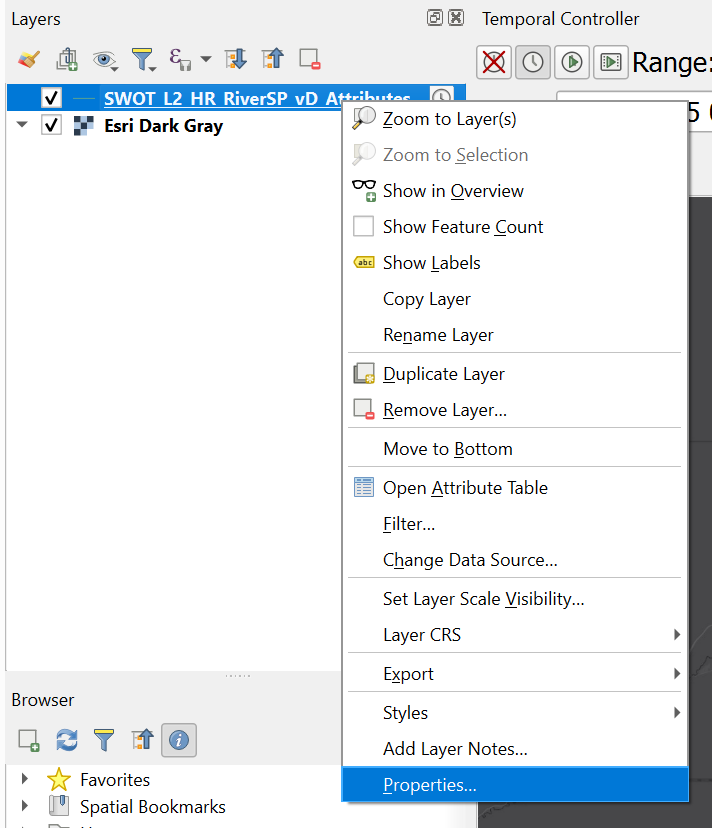Click Expand All icon in Layers toolbar
The image size is (712, 828).
236,59
